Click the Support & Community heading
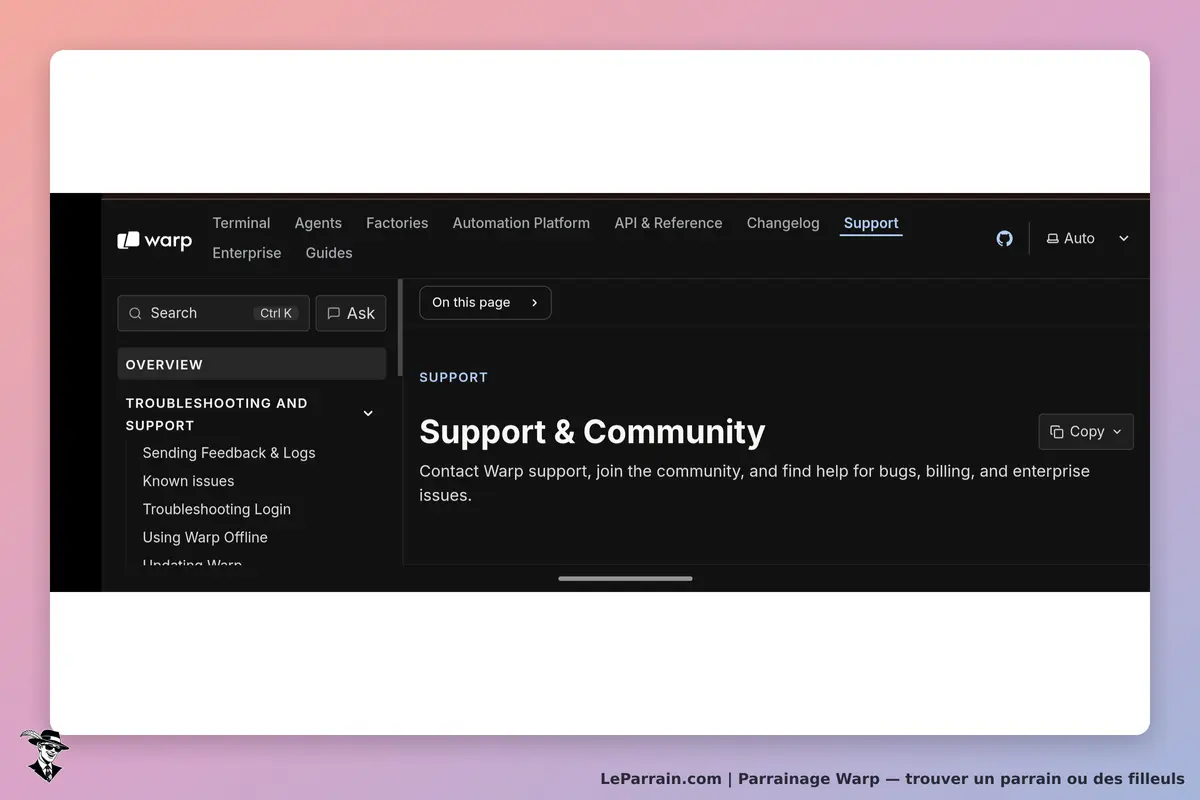1200x800 pixels. click(592, 432)
